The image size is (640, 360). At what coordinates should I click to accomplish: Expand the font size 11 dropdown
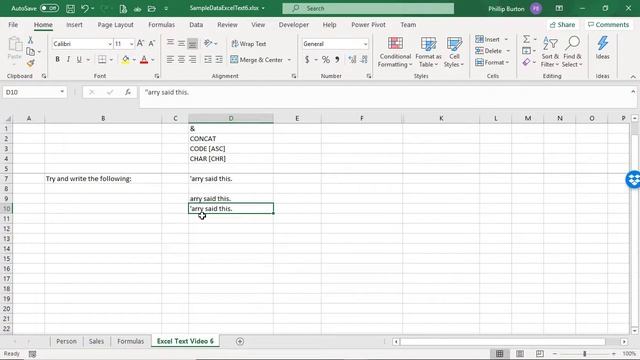131,44
